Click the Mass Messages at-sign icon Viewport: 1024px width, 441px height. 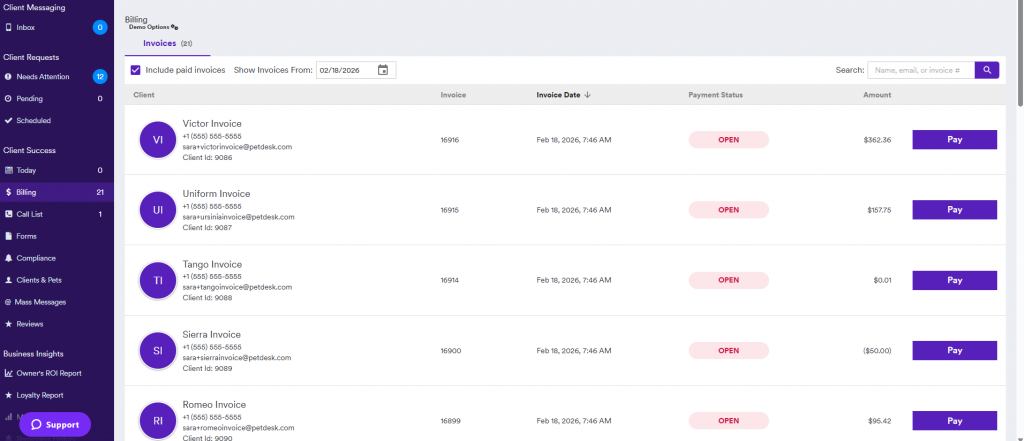pyautogui.click(x=8, y=302)
